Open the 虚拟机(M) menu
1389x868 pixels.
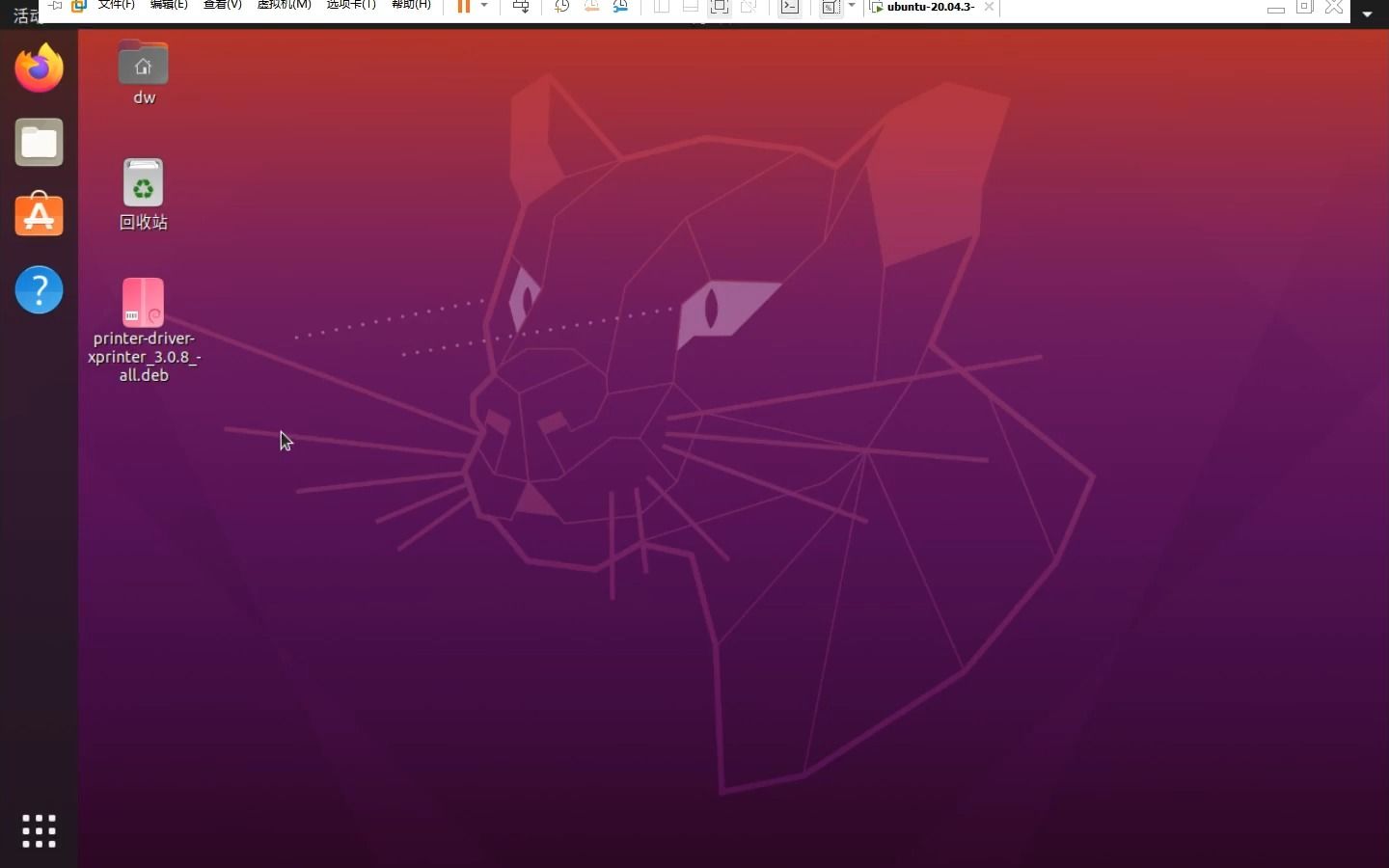click(x=283, y=5)
